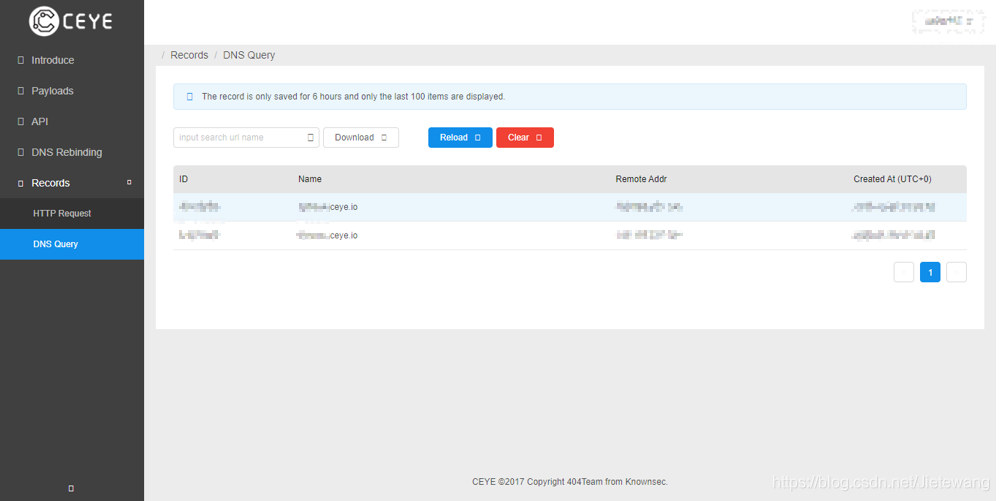Click the API sidebar icon
This screenshot has height=501, width=999.
(21, 121)
